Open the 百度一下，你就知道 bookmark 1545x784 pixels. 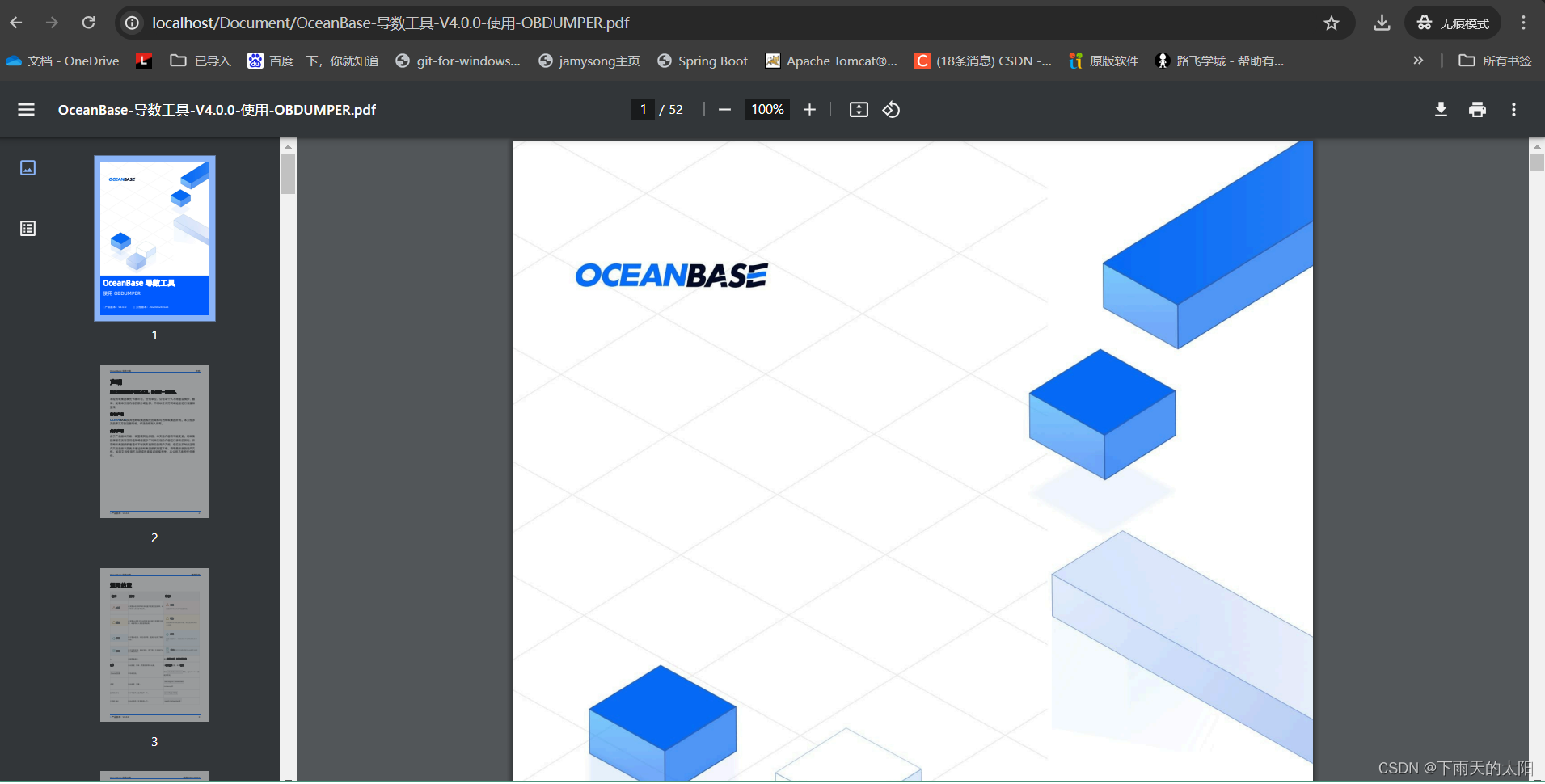pyautogui.click(x=313, y=61)
